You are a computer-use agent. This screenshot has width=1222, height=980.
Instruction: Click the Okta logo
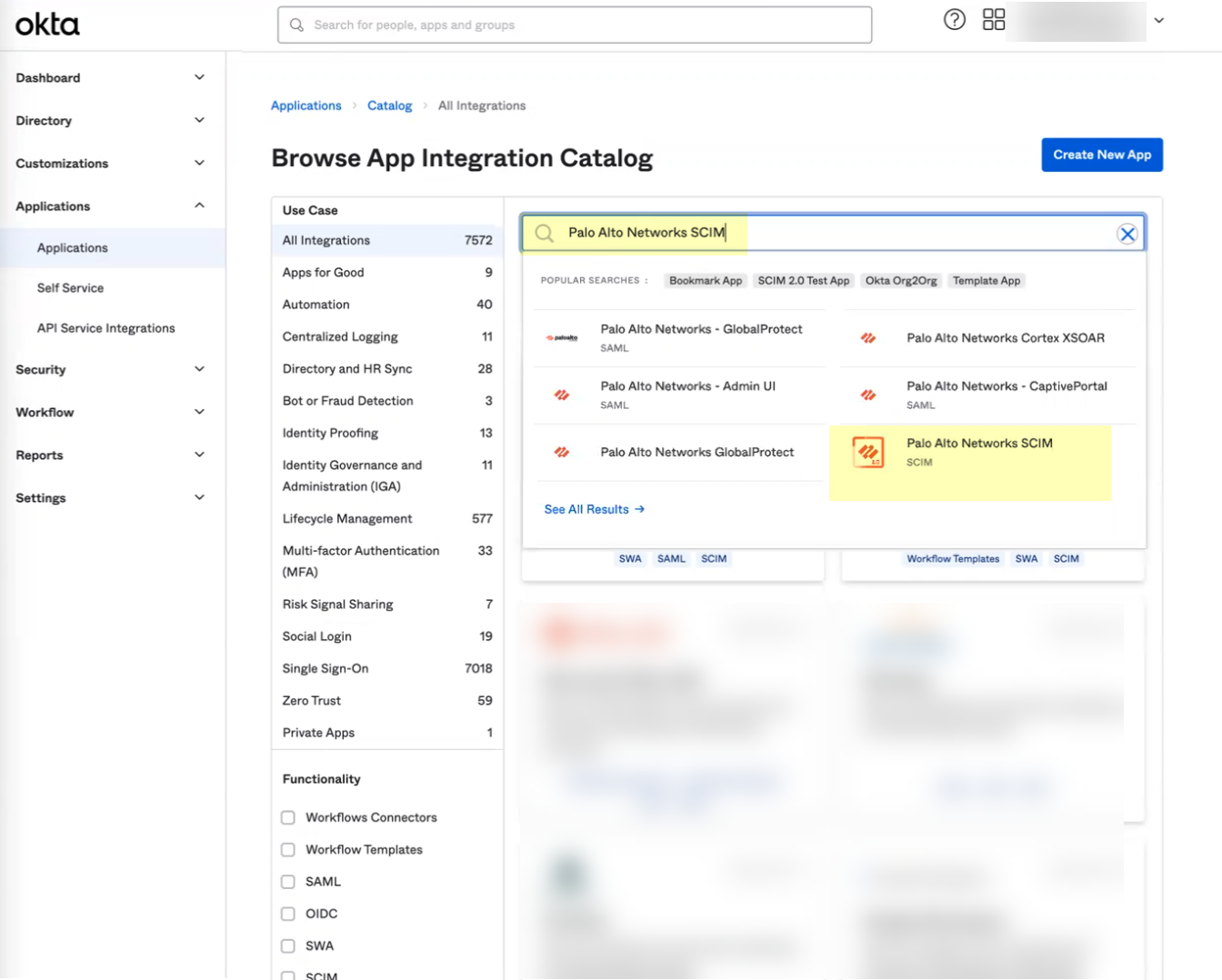click(x=46, y=25)
